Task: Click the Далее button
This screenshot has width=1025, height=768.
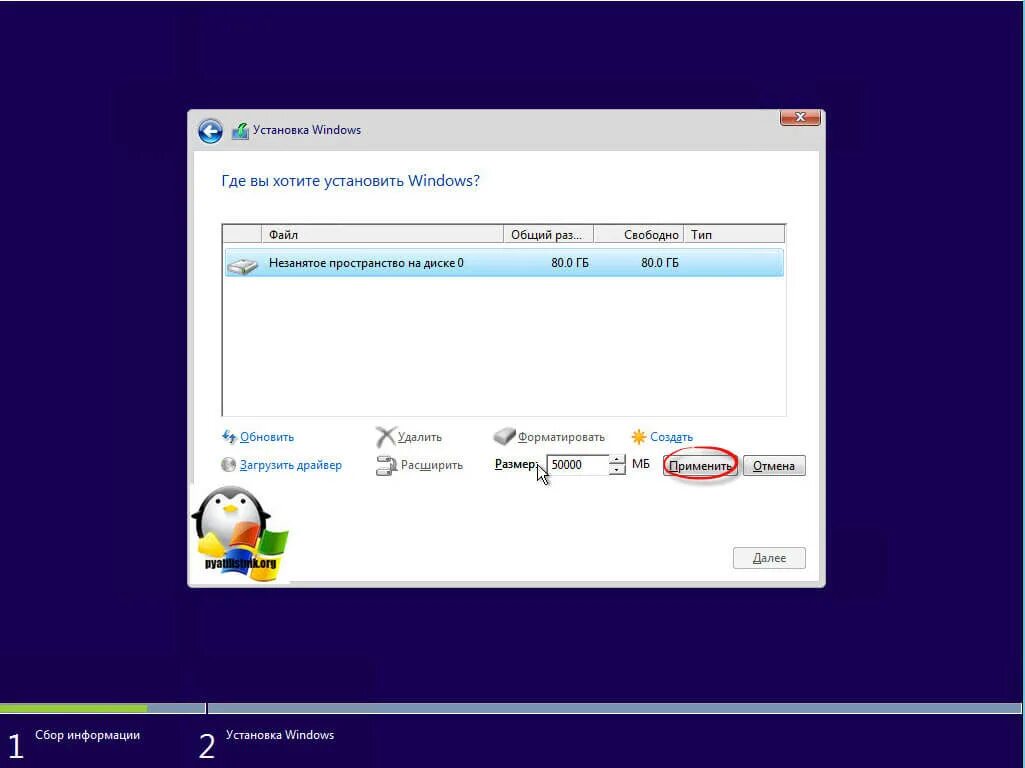Action: (x=769, y=558)
